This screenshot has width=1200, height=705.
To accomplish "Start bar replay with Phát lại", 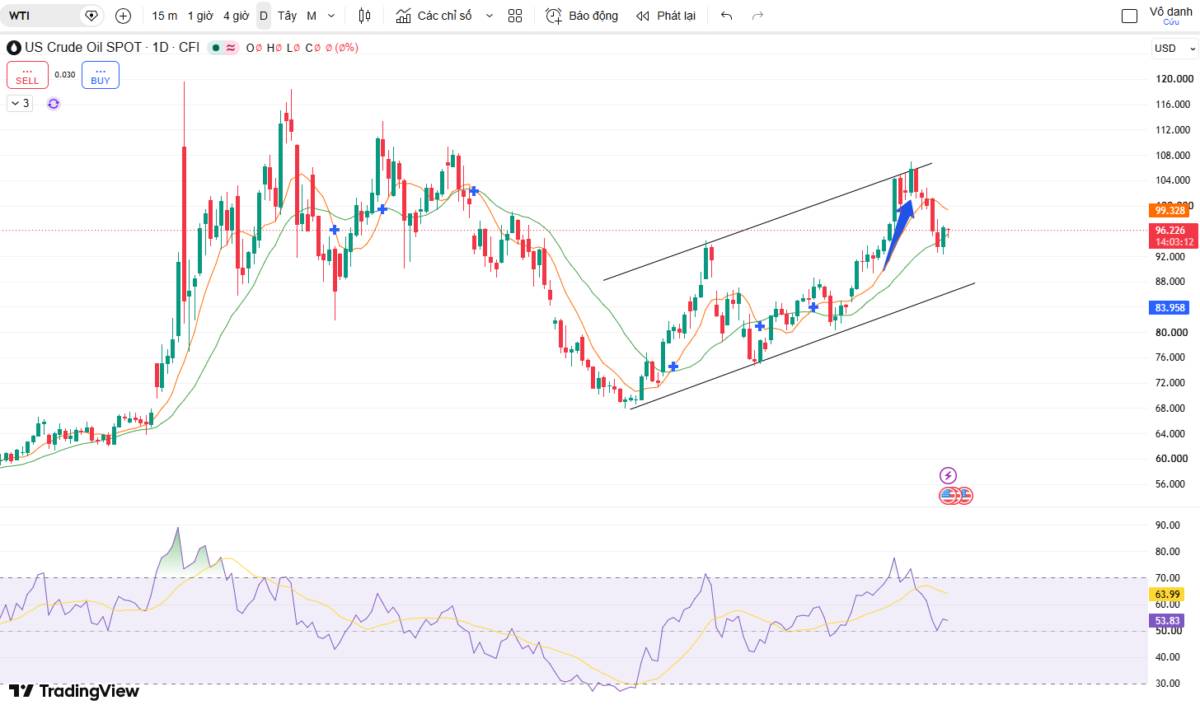I will pyautogui.click(x=666, y=16).
